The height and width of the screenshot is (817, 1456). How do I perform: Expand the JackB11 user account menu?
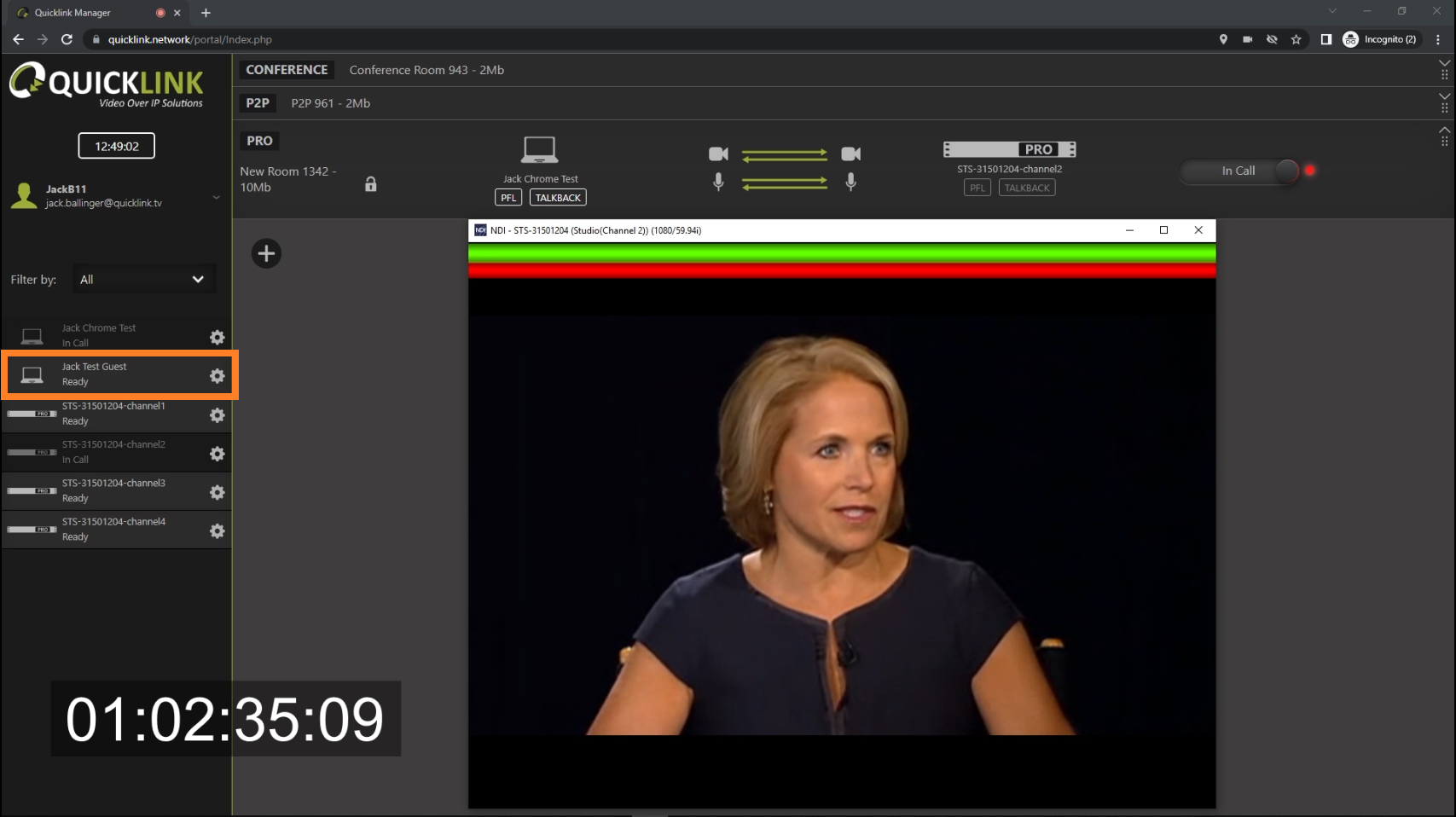(216, 197)
